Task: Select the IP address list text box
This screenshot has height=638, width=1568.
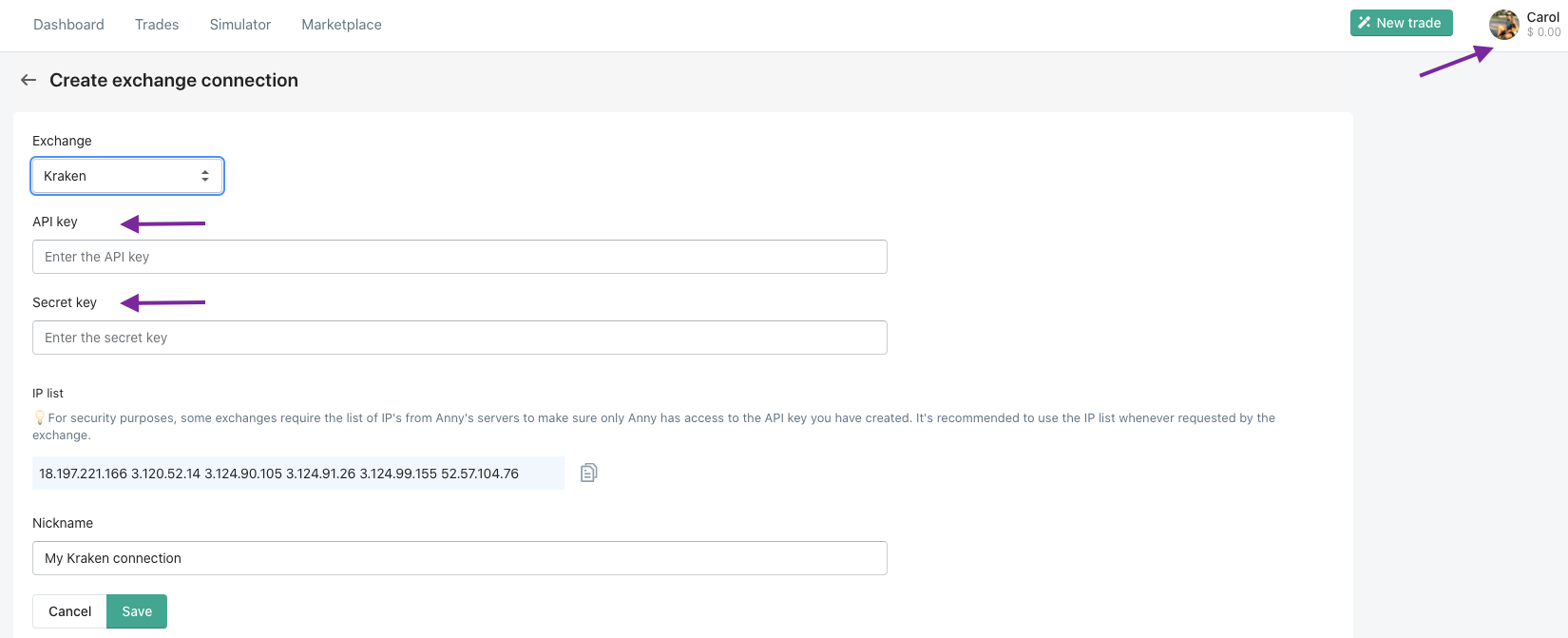Action: point(297,474)
